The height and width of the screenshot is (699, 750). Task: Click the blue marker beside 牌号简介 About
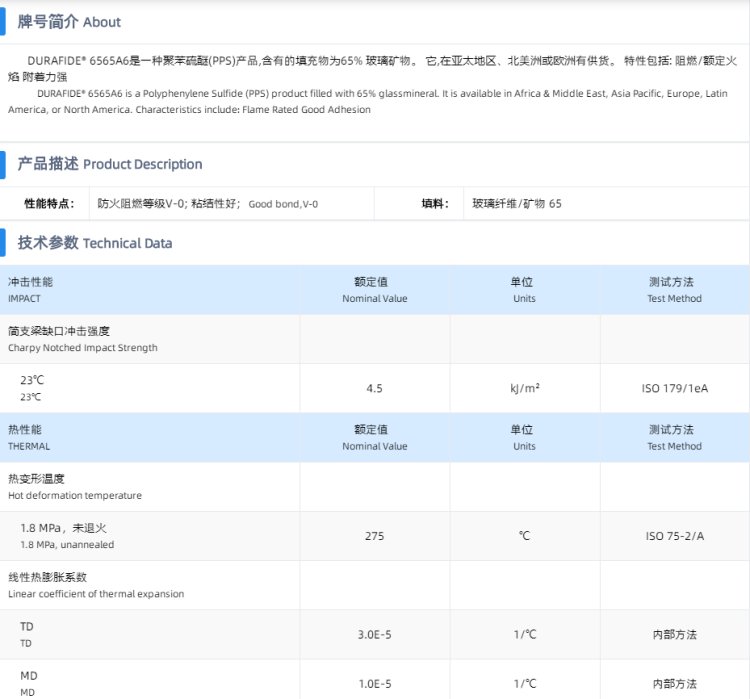tap(7, 21)
